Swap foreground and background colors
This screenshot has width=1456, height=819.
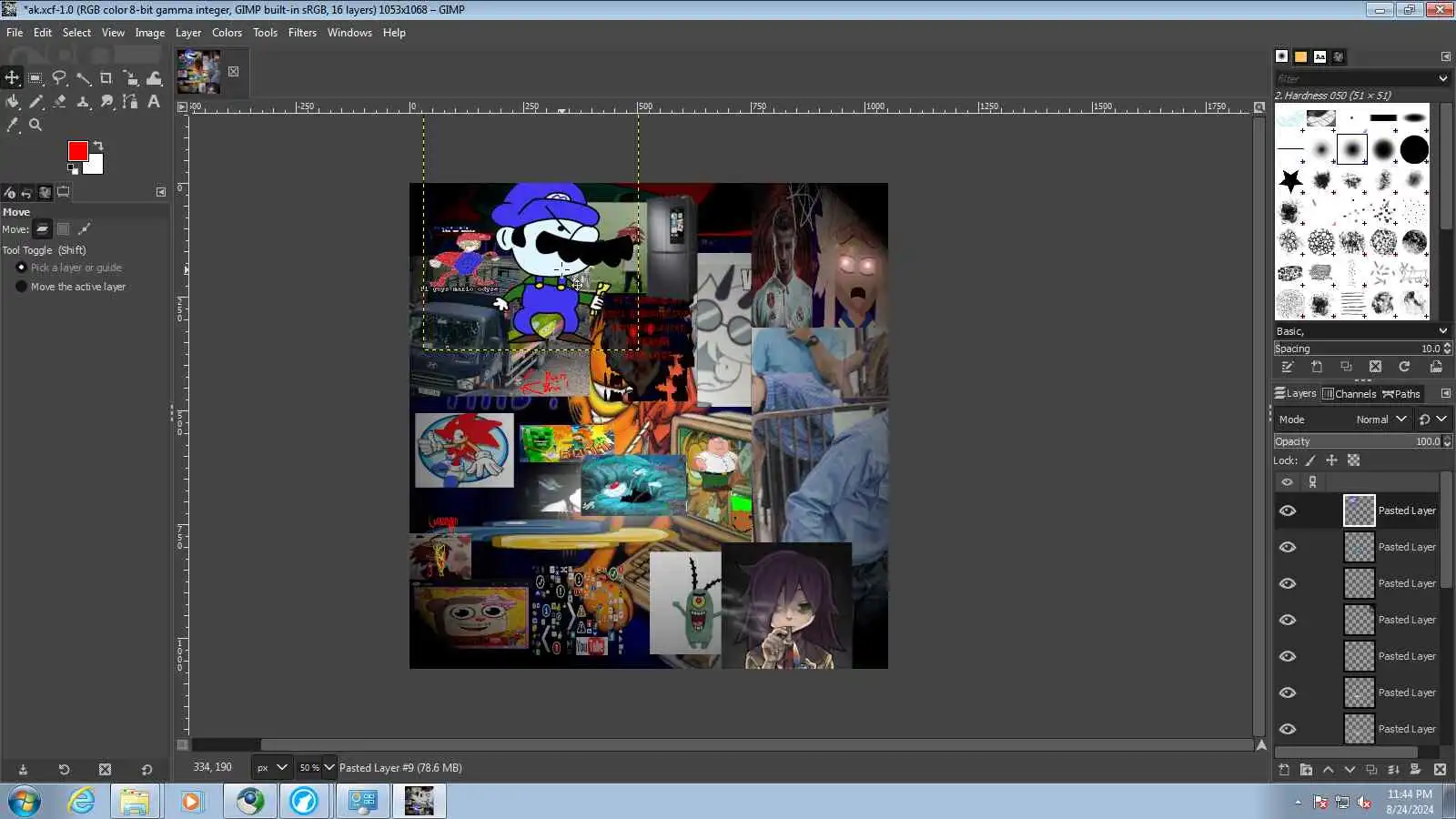click(x=98, y=146)
